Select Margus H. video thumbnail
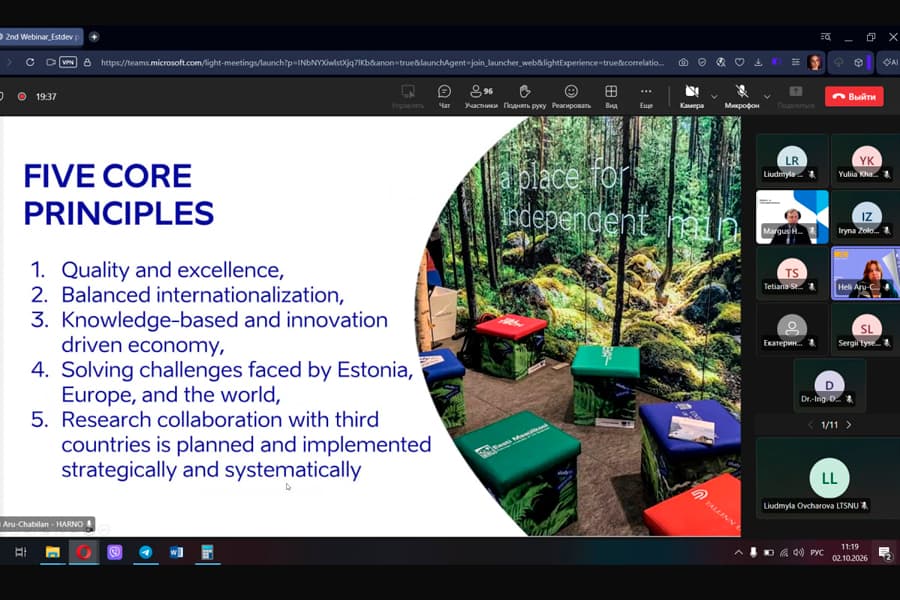 (792, 217)
